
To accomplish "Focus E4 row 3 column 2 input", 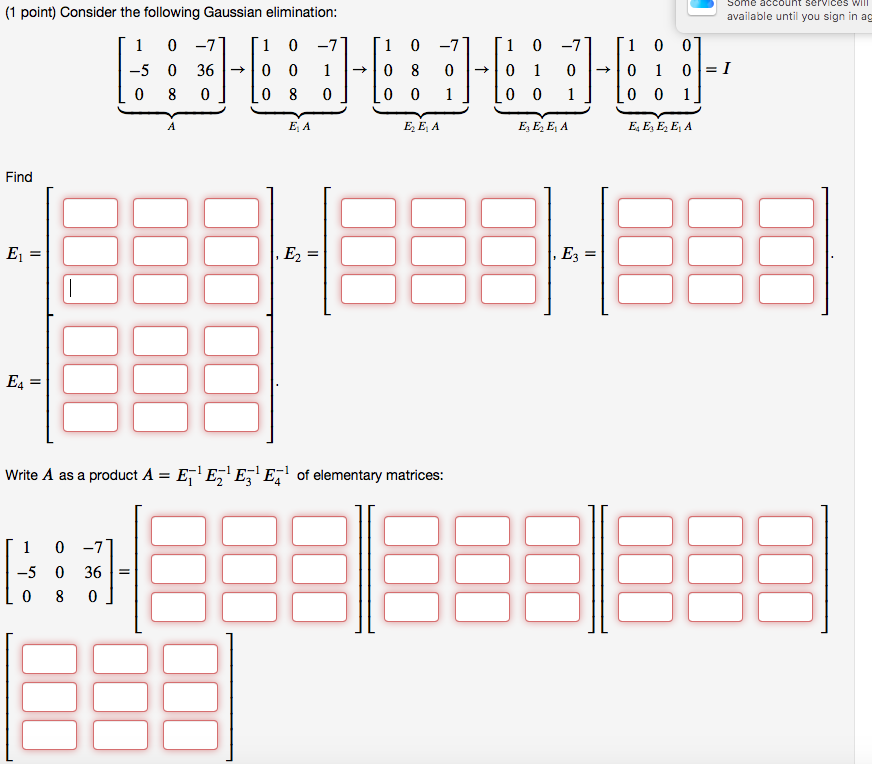I will click(161, 417).
